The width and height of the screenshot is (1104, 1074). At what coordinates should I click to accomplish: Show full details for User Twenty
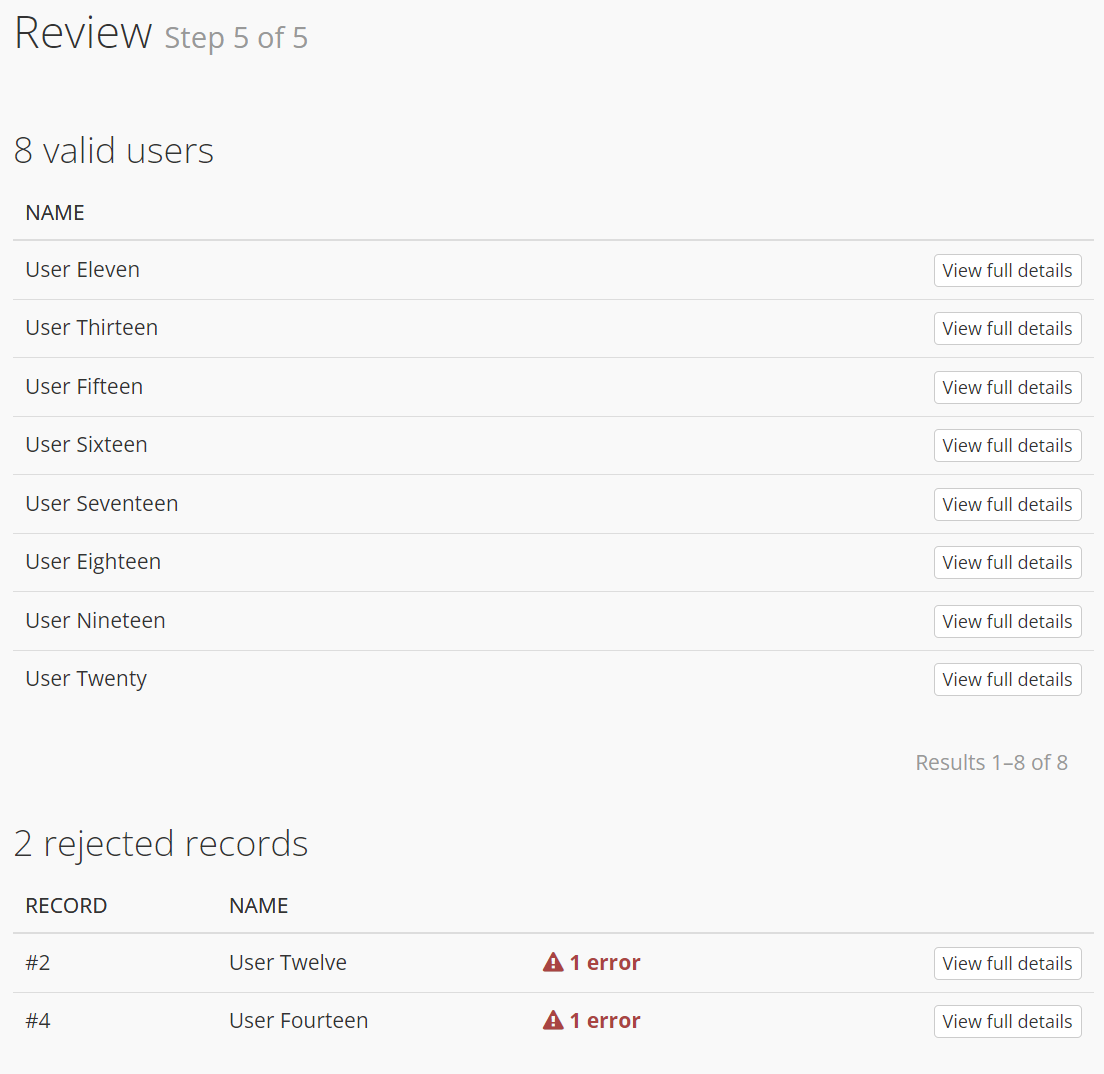pyautogui.click(x=1007, y=679)
